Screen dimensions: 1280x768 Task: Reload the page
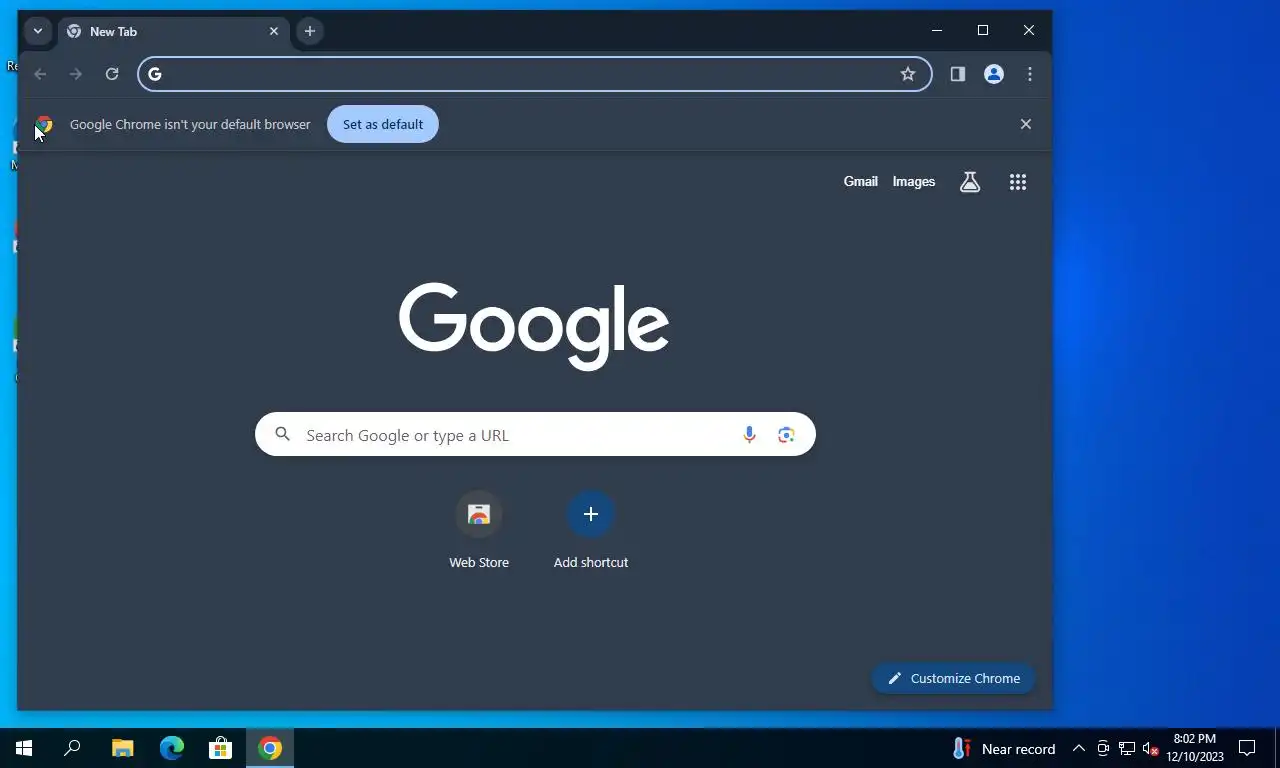(x=112, y=74)
